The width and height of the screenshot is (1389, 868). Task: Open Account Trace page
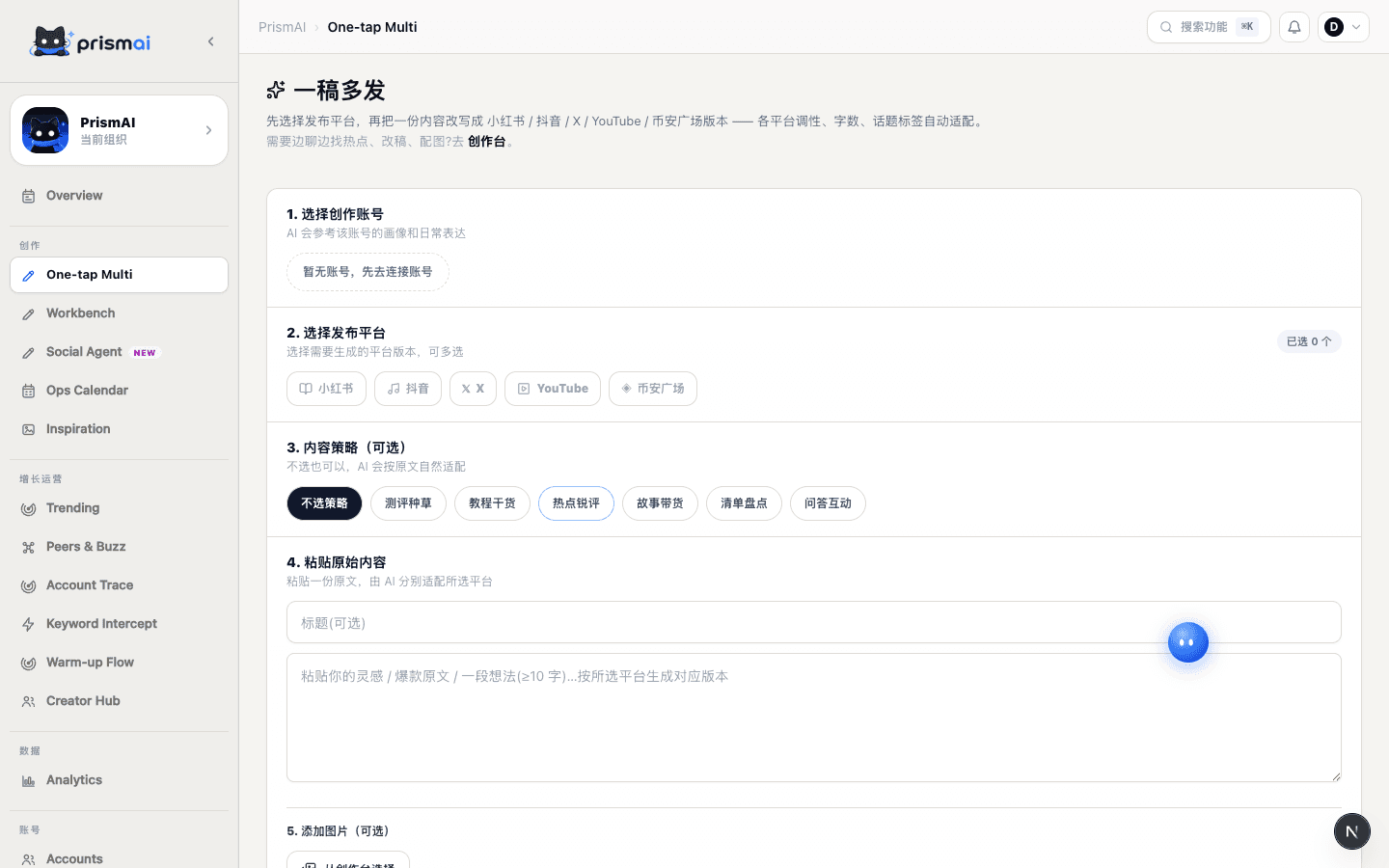tap(119, 585)
